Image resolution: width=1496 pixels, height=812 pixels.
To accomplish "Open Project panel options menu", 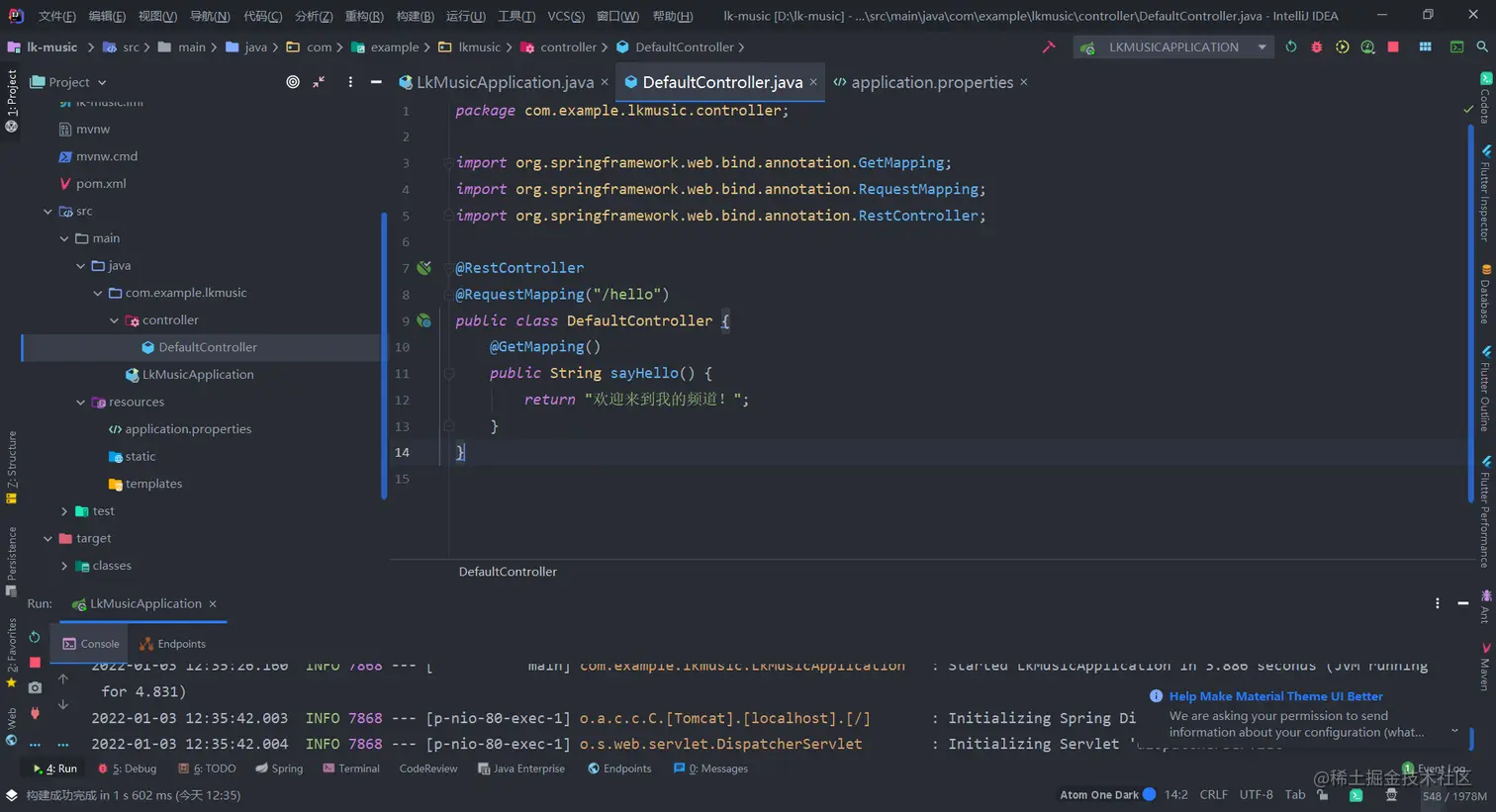I will 350,82.
